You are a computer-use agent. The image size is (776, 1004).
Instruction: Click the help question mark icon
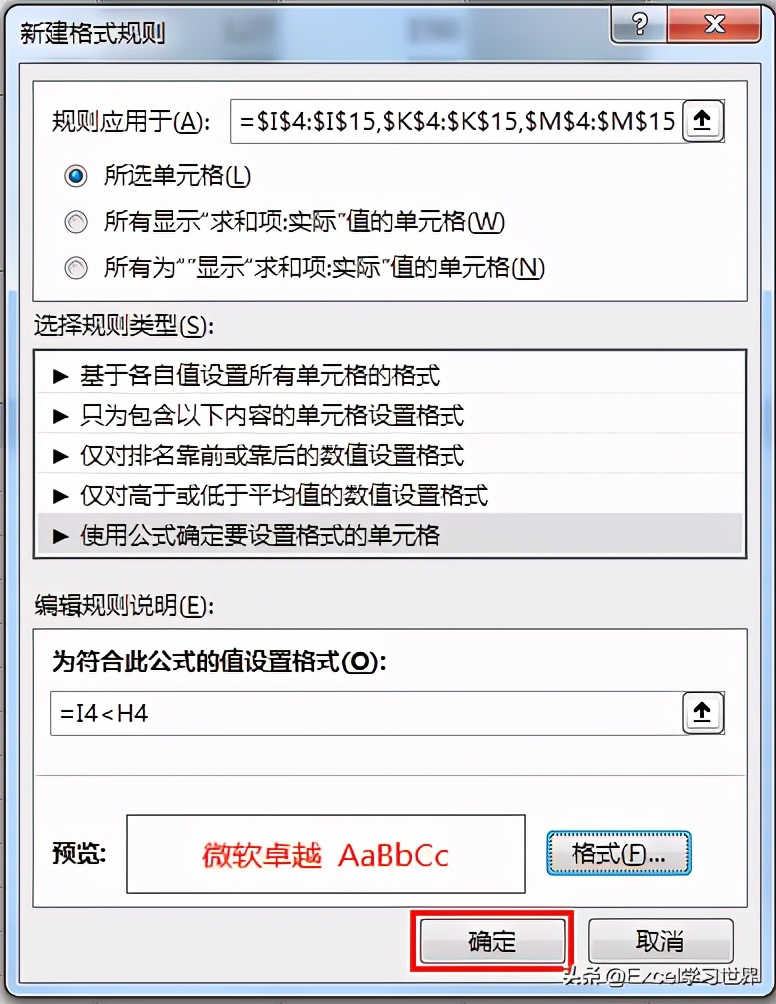point(638,25)
